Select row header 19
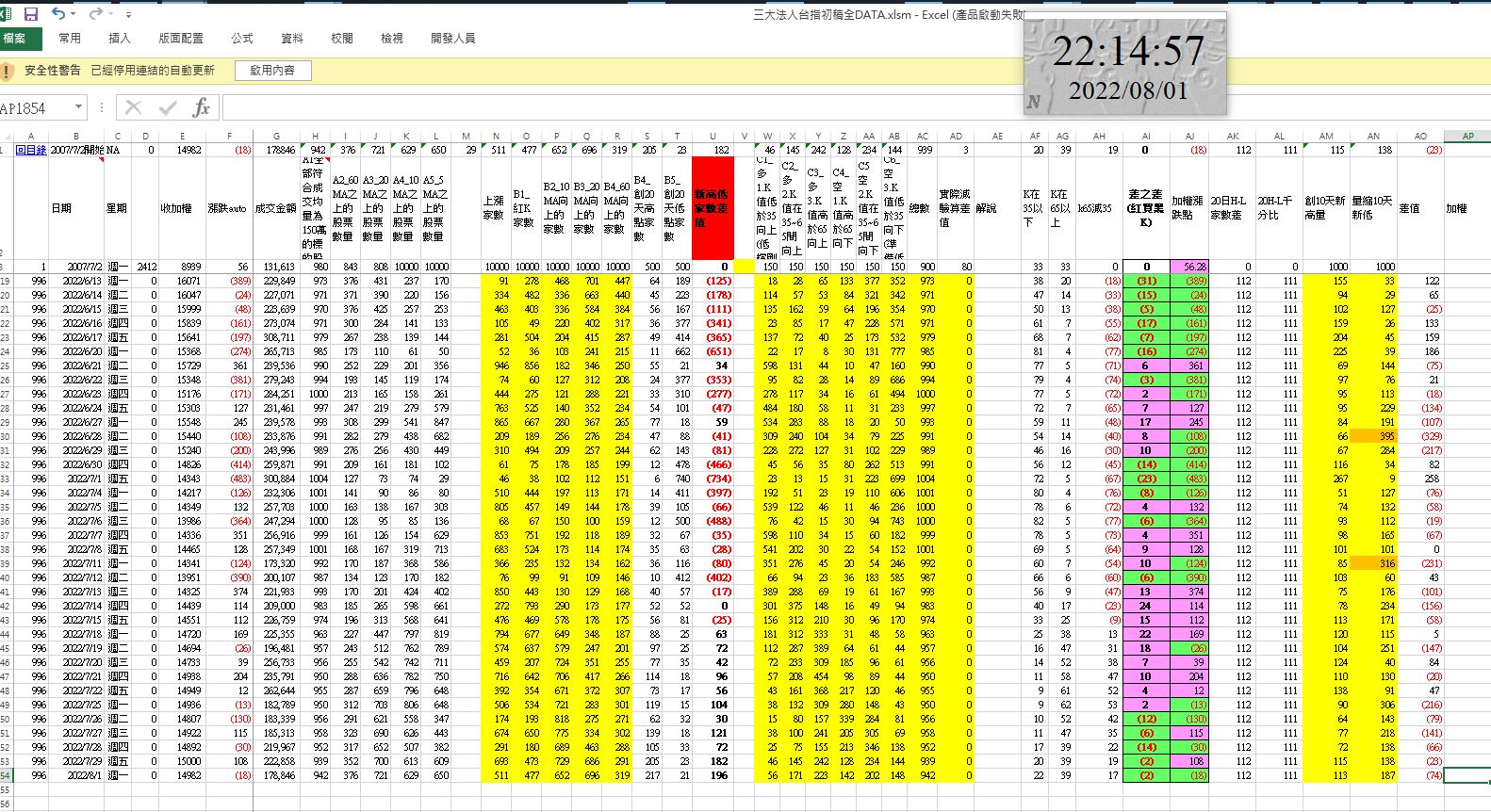 7,281
